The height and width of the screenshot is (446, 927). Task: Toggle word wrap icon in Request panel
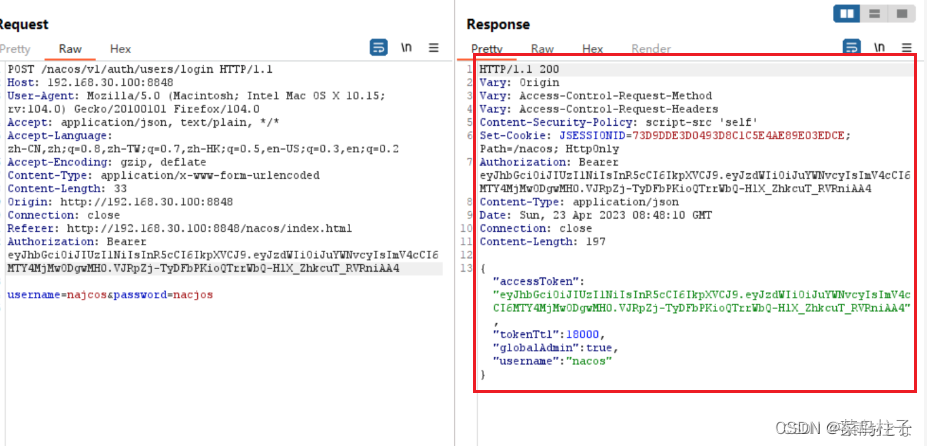click(x=378, y=48)
